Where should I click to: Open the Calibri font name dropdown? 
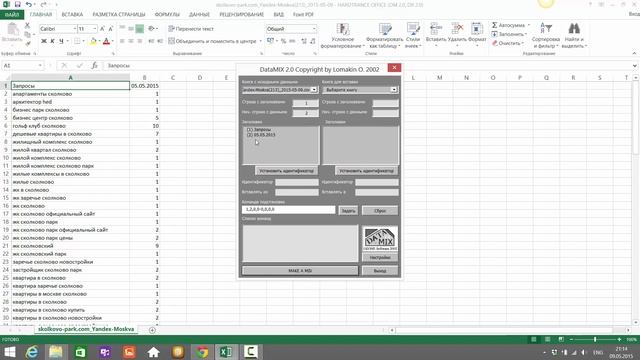(75, 29)
